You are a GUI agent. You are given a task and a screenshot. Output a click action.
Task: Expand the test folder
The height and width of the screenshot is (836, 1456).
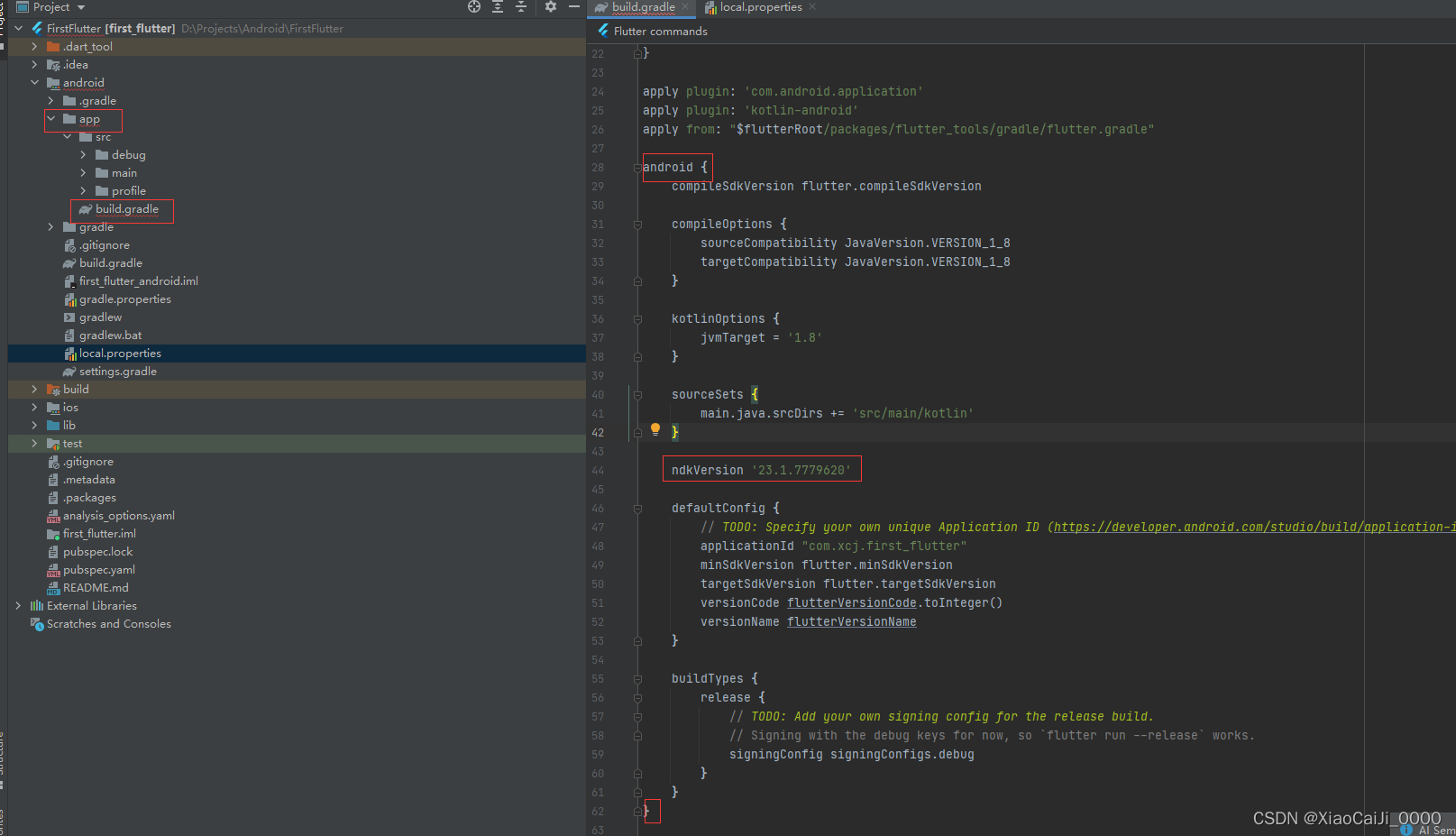click(34, 444)
